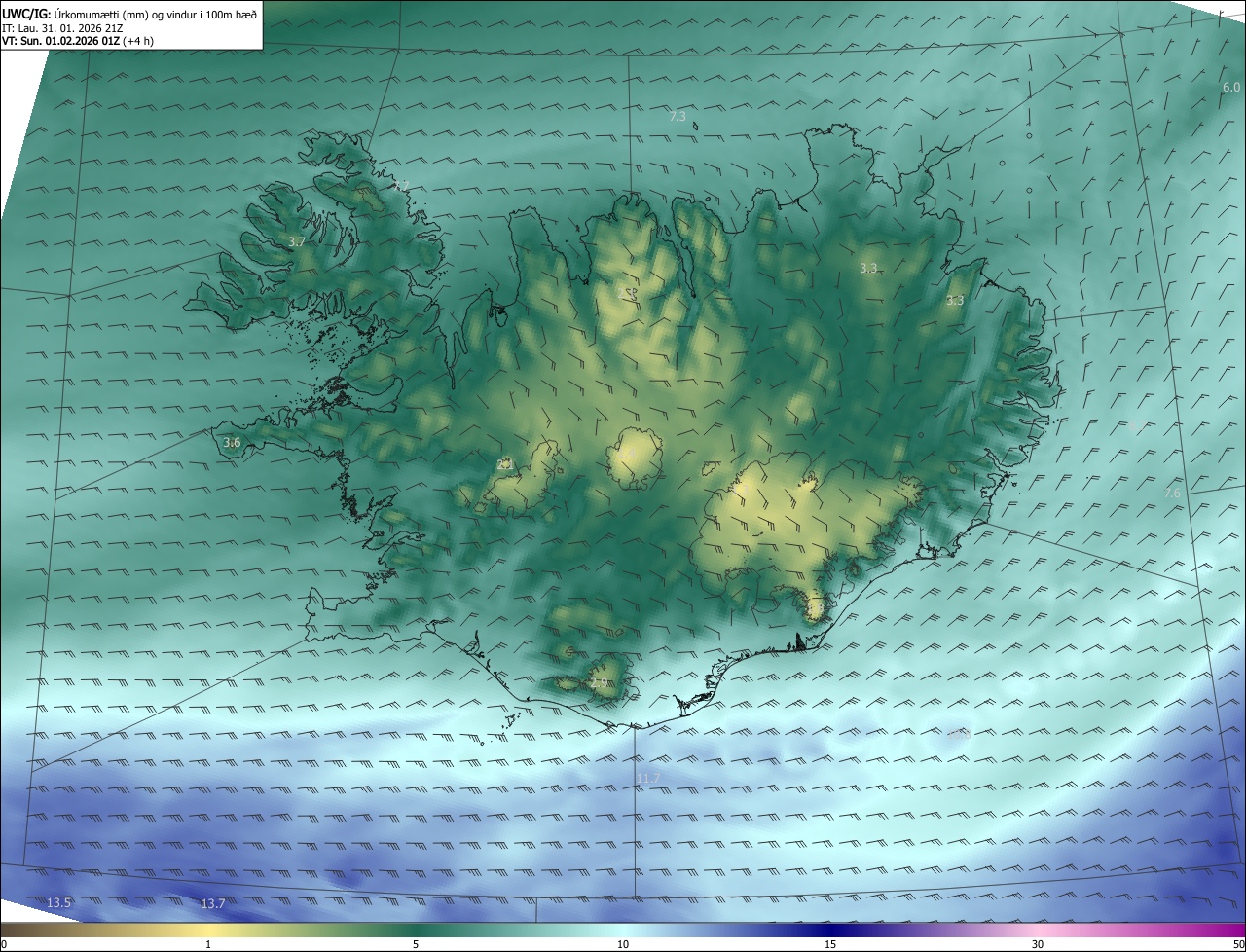Click the '13.5' value label
The height and width of the screenshot is (952, 1246).
pos(58,903)
